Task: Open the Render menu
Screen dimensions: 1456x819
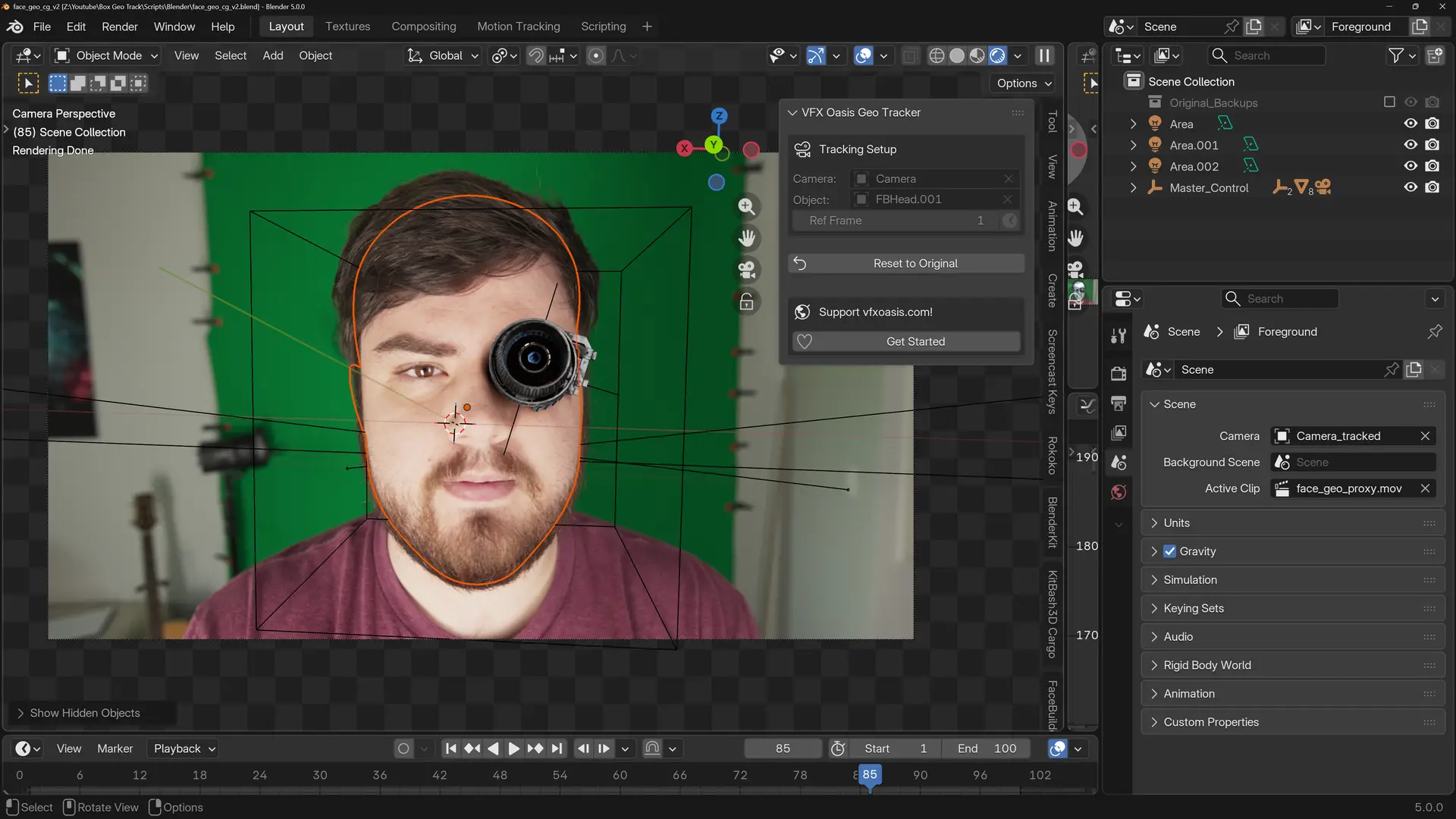Action: coord(120,27)
